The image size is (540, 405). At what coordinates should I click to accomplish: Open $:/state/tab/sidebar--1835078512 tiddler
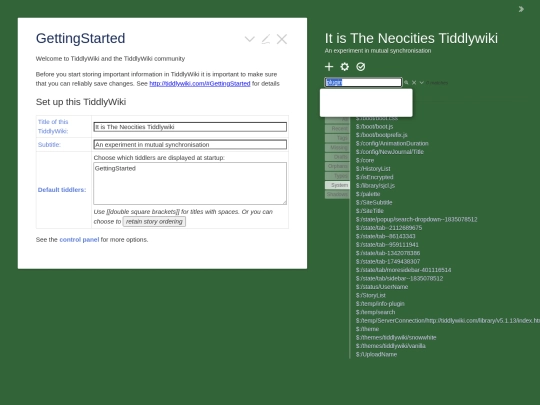click(x=399, y=278)
